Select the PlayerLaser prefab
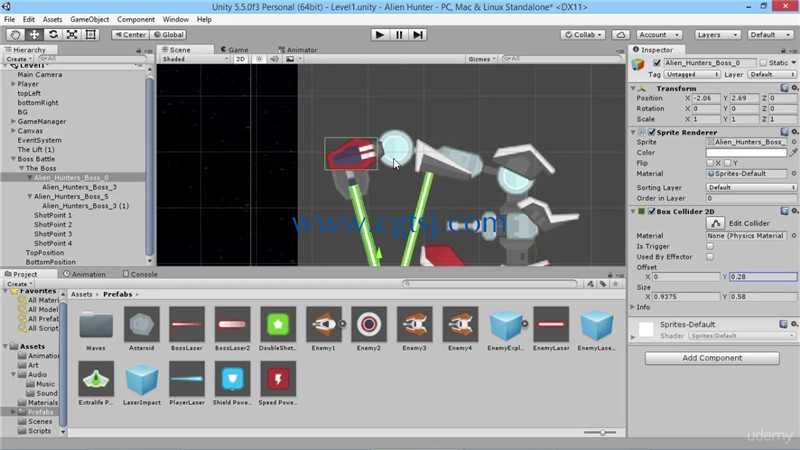Viewport: 800px width, 450px height. pyautogui.click(x=187, y=383)
